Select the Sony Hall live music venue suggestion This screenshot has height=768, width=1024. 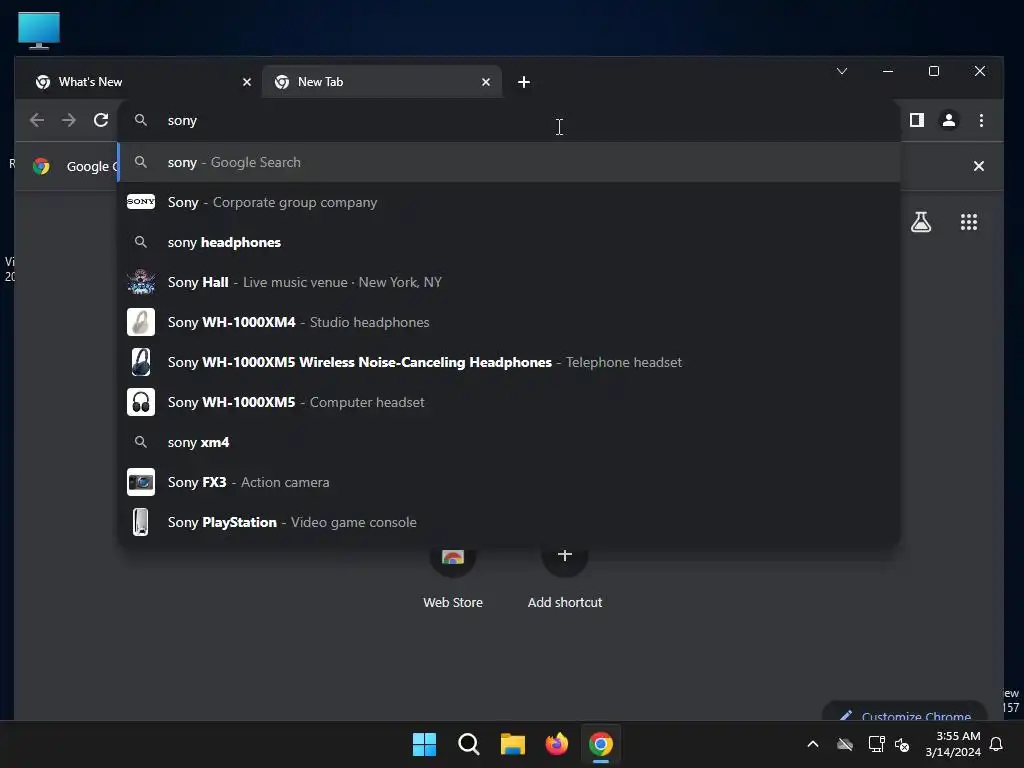pos(509,282)
